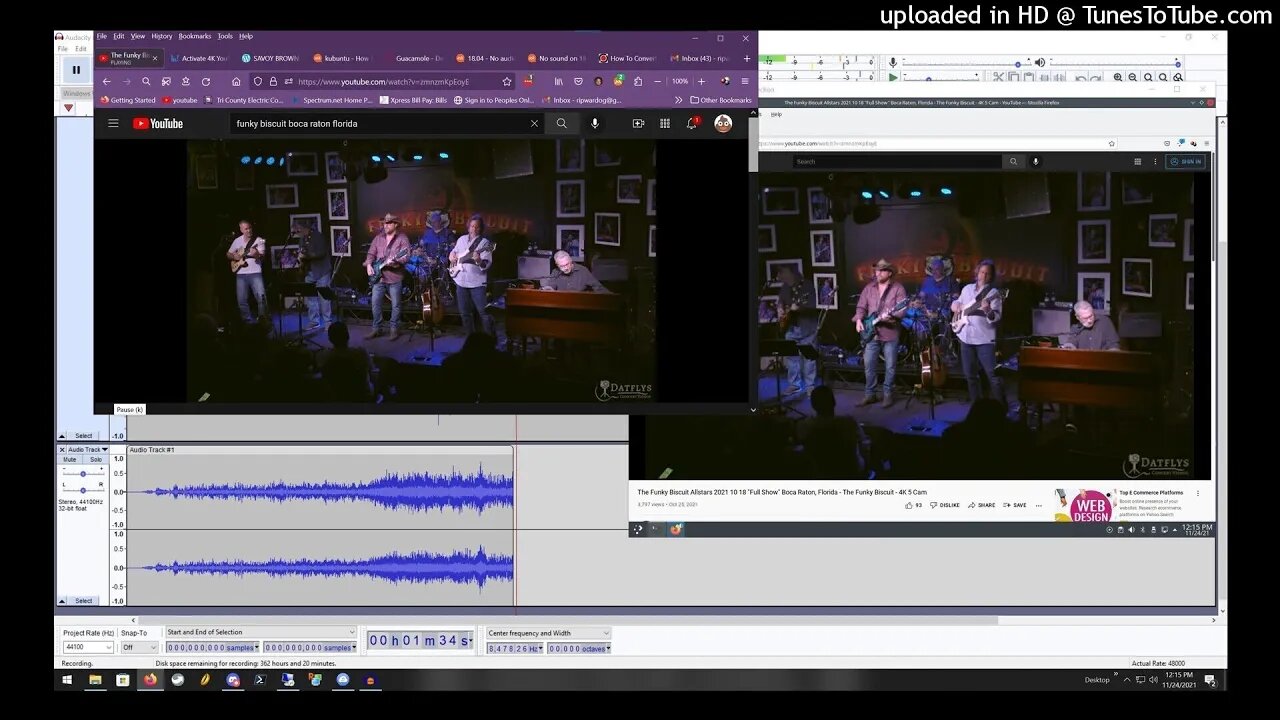The image size is (1280, 720).
Task: Solo the Audio Track
Action: [96, 460]
